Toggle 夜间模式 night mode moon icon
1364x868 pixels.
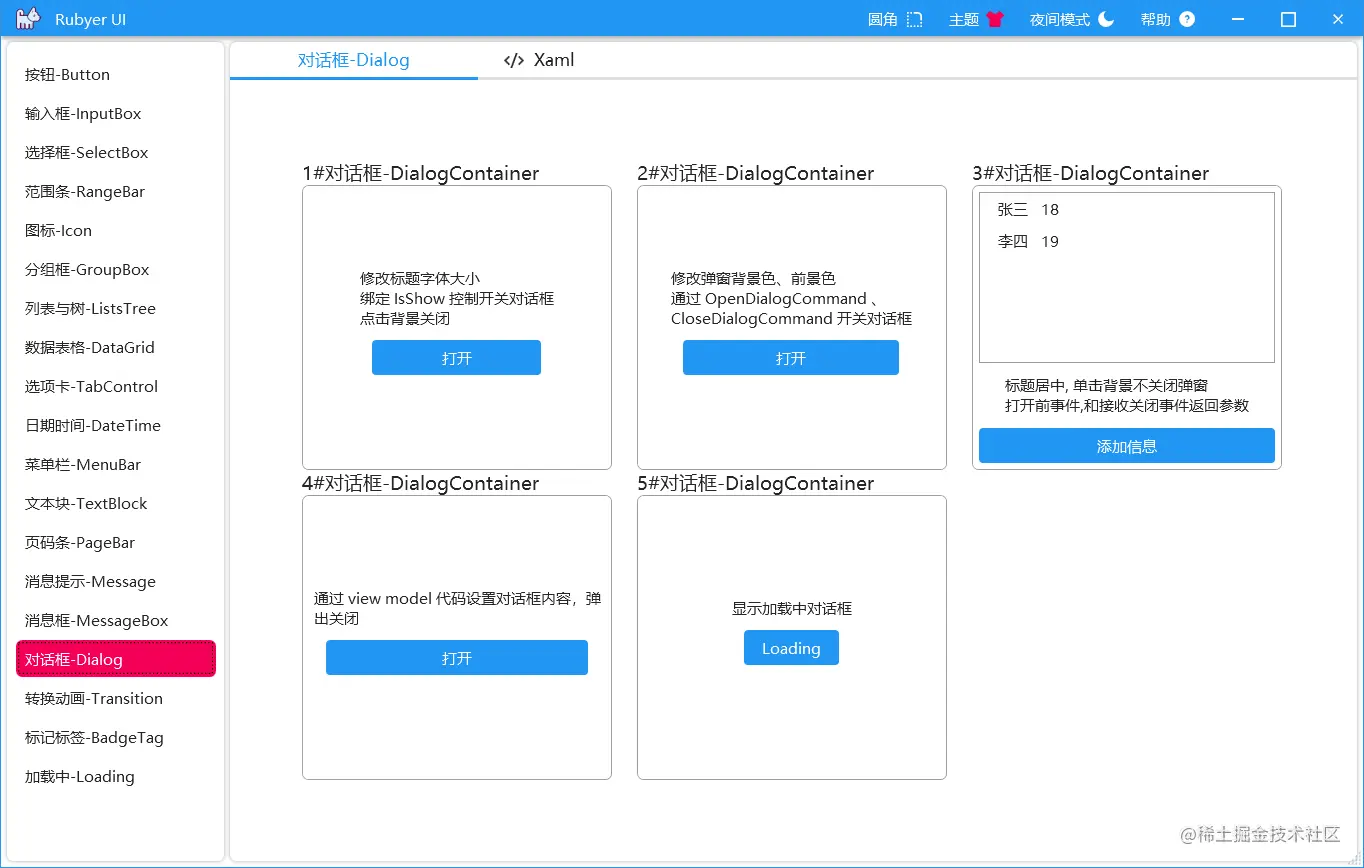coord(1105,18)
